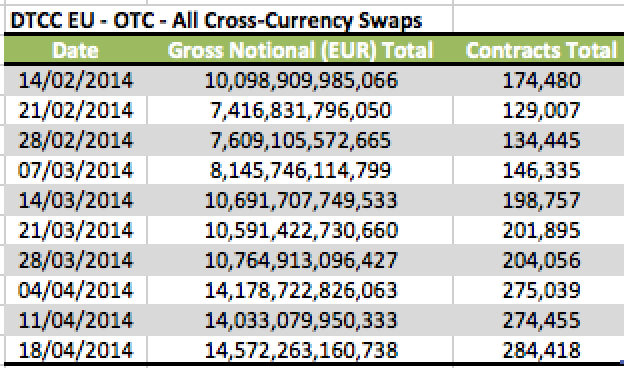Viewport: 624px width, 368px height.
Task: Select notional cell 8,145,746,114,799
Action: coord(301,170)
